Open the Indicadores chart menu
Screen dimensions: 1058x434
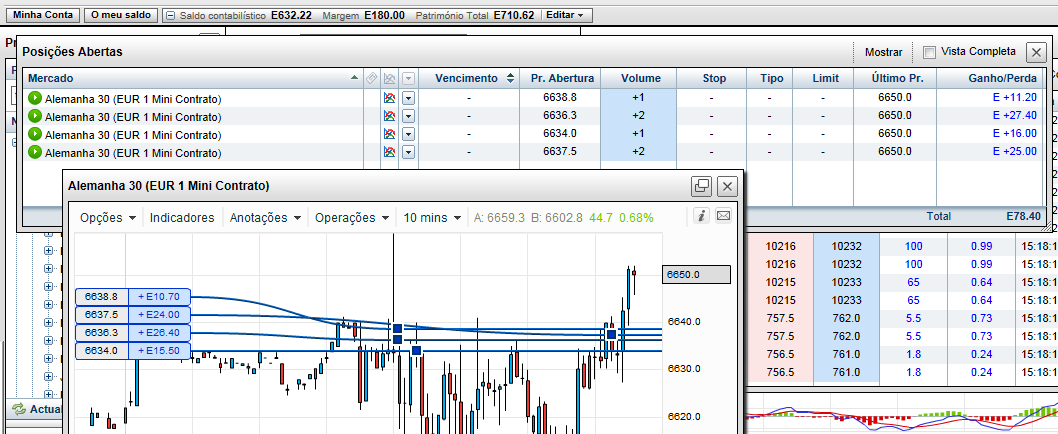click(182, 217)
